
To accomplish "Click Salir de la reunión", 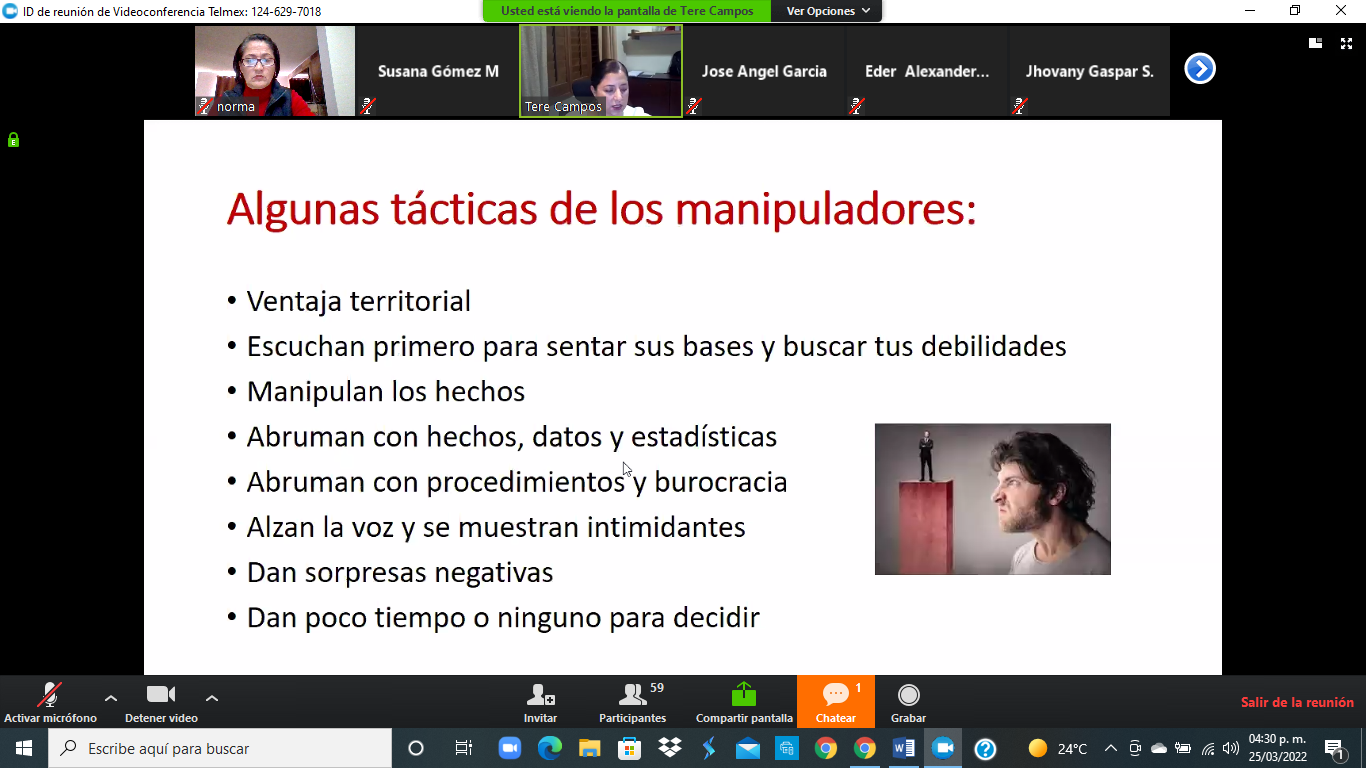I will (x=1297, y=702).
